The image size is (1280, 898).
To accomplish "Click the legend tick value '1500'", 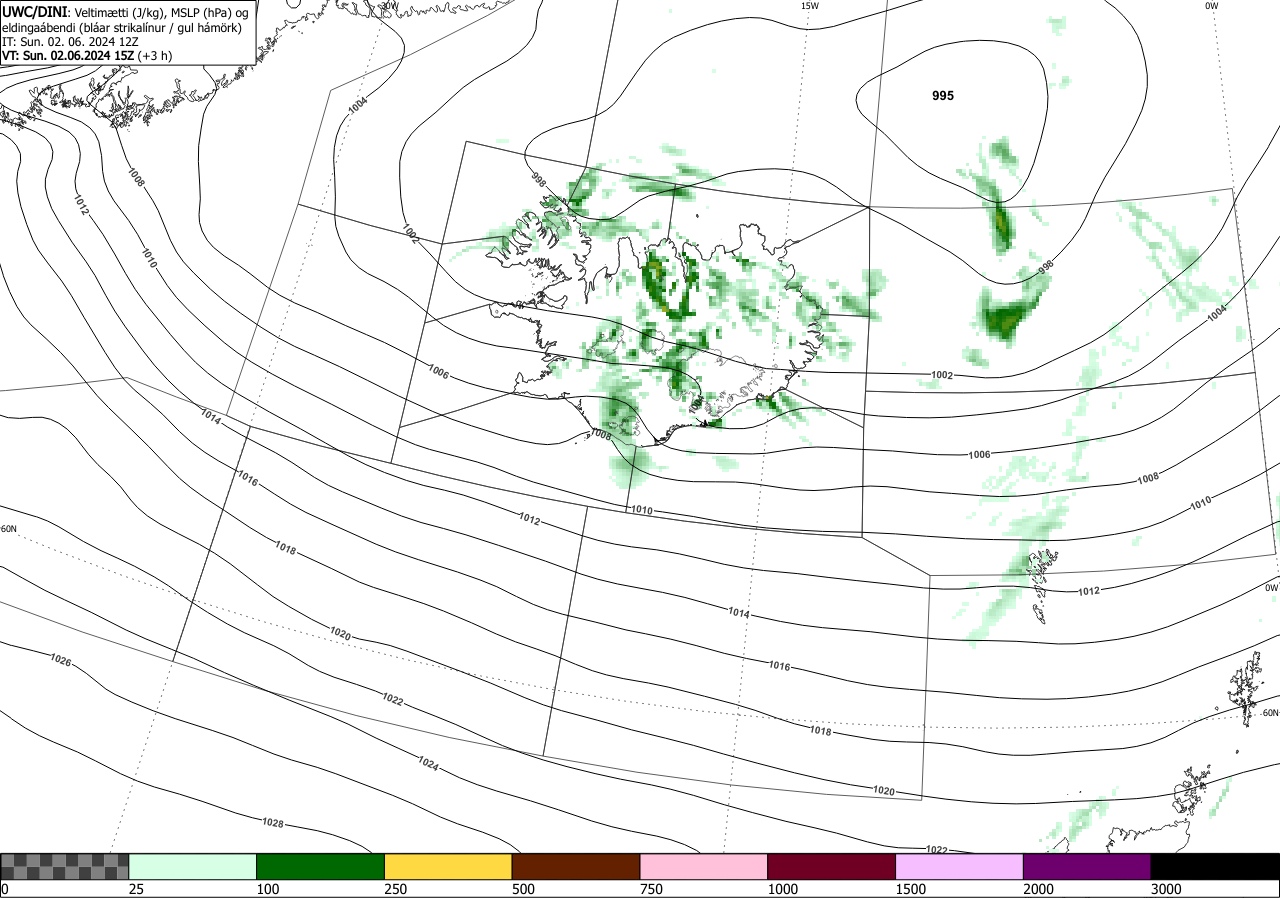I will coord(911,889).
